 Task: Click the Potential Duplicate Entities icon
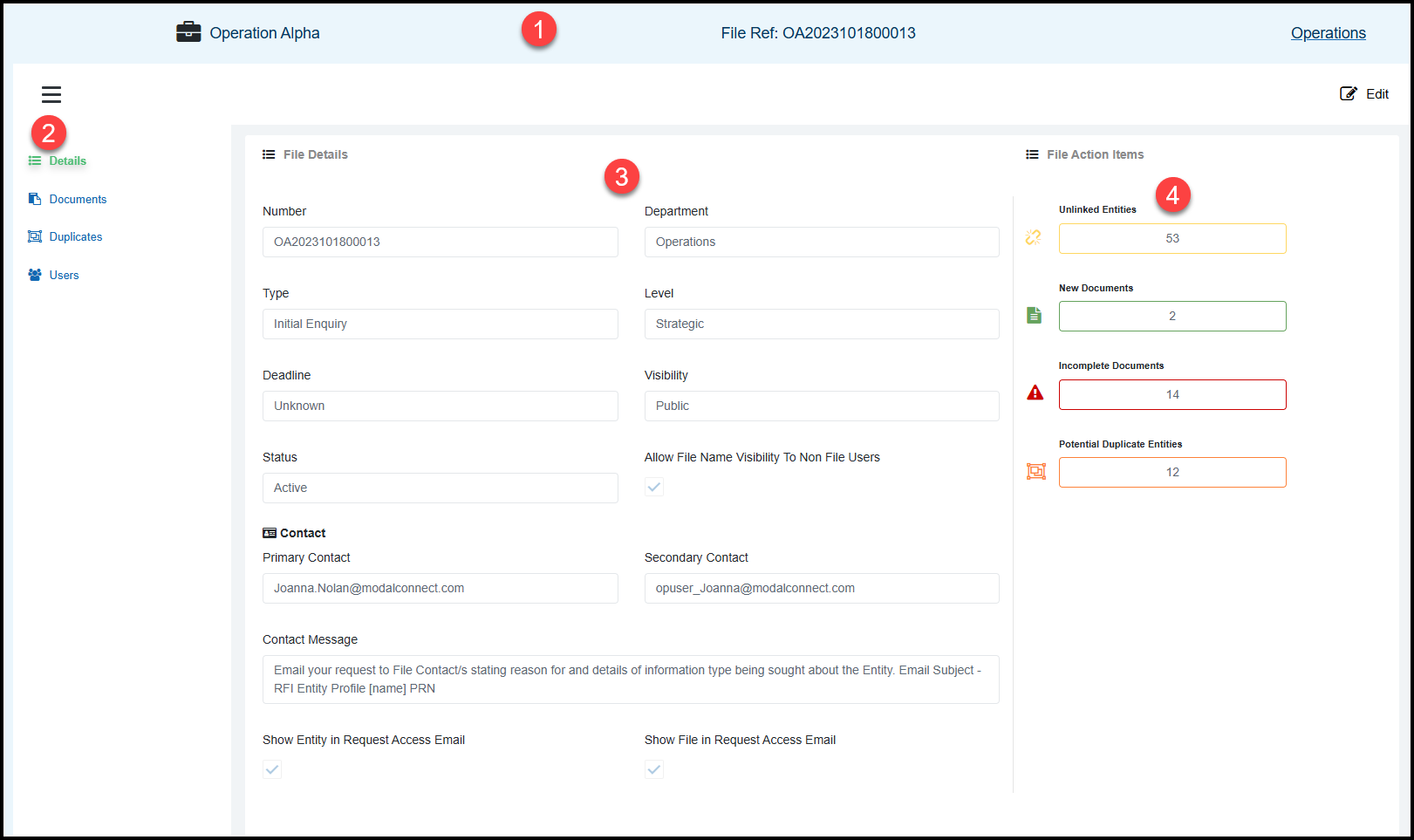click(1035, 472)
